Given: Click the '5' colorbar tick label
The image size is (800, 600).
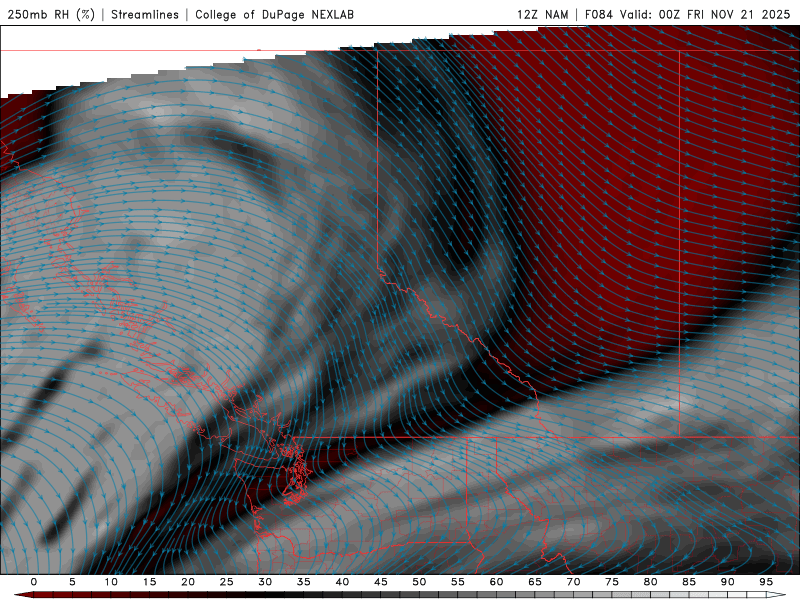Looking at the screenshot, I should 72,582.
